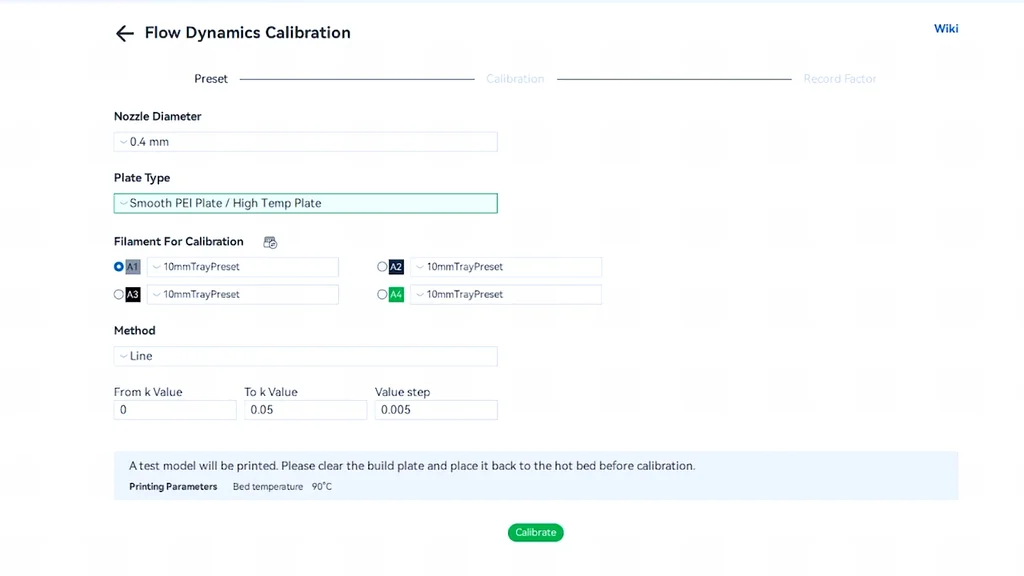Click the filament sync icon next to Filament For Calibration
Screen dimensions: 1024x576
[270, 242]
